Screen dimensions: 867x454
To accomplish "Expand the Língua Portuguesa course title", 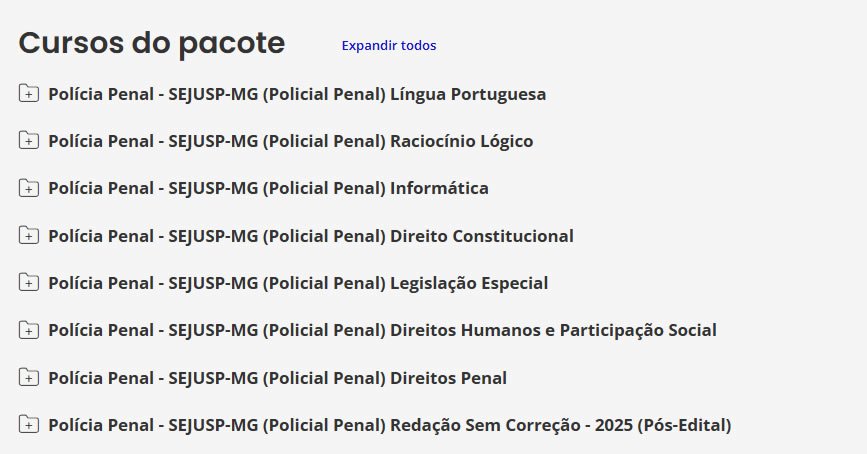I will [297, 94].
